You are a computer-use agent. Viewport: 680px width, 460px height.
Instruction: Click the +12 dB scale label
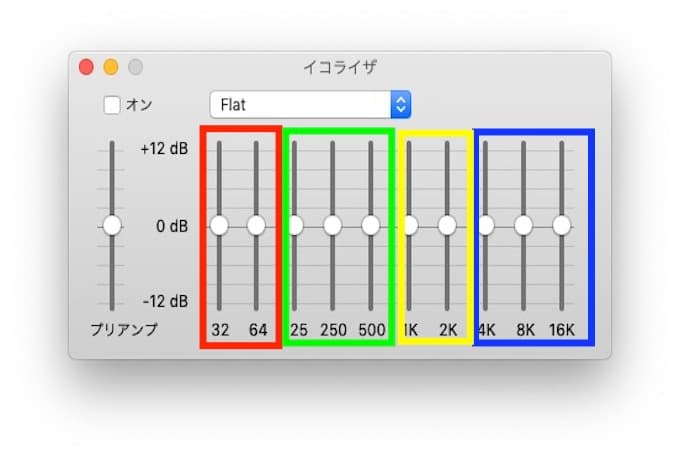(164, 149)
